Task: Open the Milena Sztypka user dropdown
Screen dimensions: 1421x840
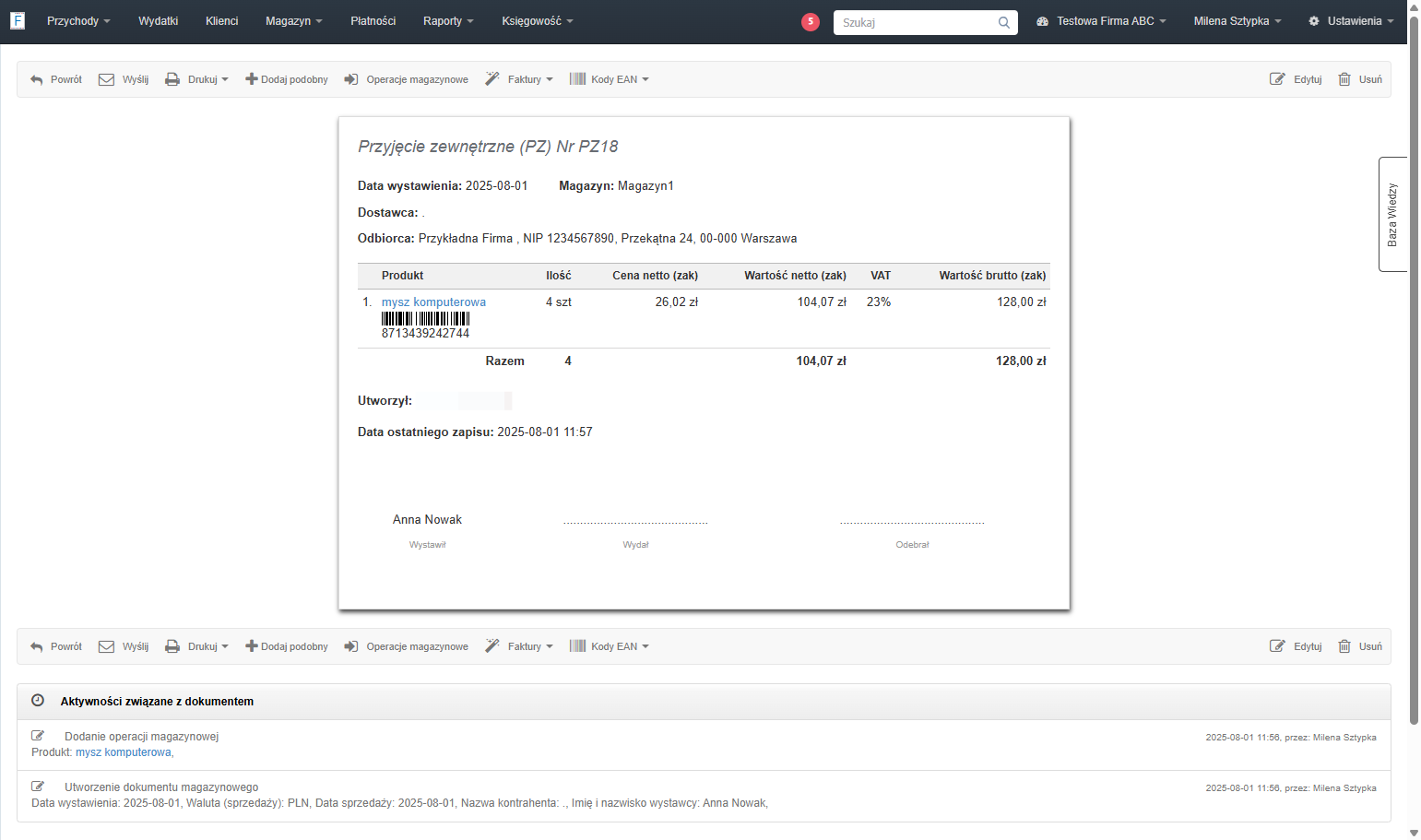Action: [1237, 21]
